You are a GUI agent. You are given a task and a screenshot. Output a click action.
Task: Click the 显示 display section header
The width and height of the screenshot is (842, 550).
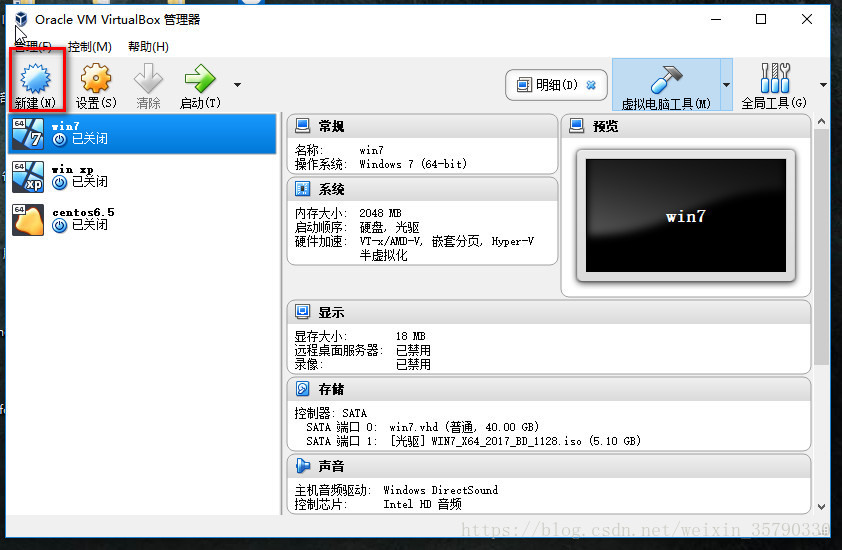click(549, 312)
